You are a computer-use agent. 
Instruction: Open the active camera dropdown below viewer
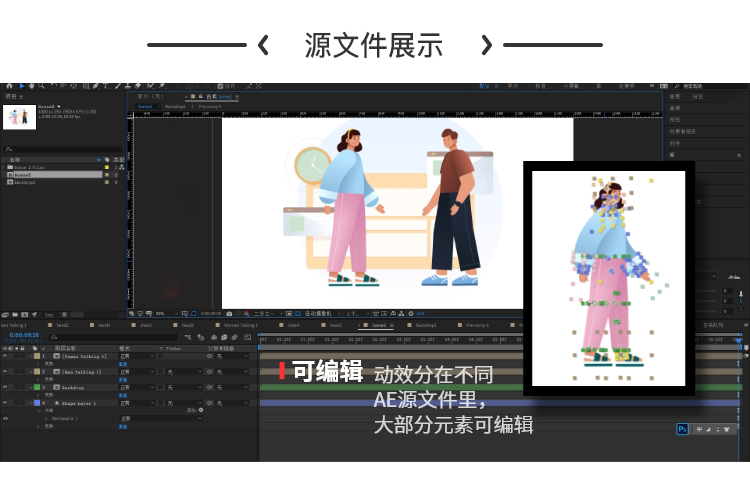(322, 314)
